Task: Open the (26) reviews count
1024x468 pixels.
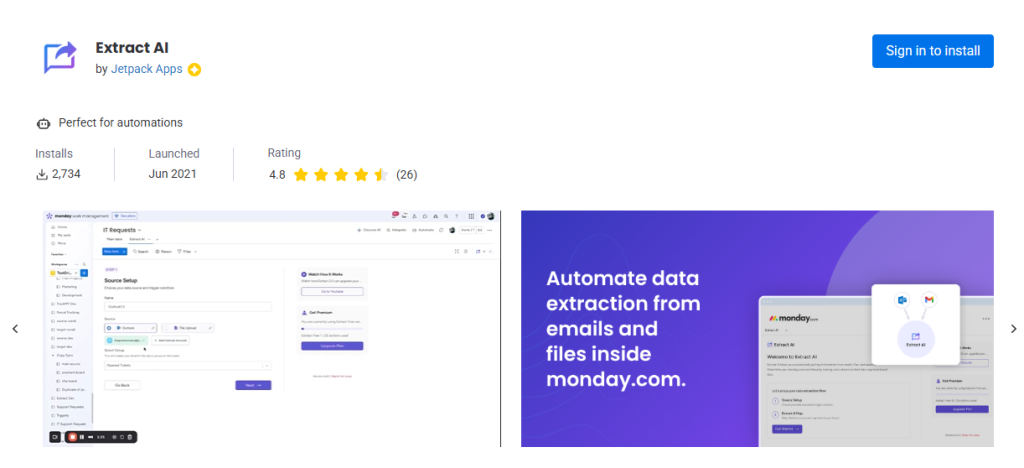Action: tap(406, 175)
